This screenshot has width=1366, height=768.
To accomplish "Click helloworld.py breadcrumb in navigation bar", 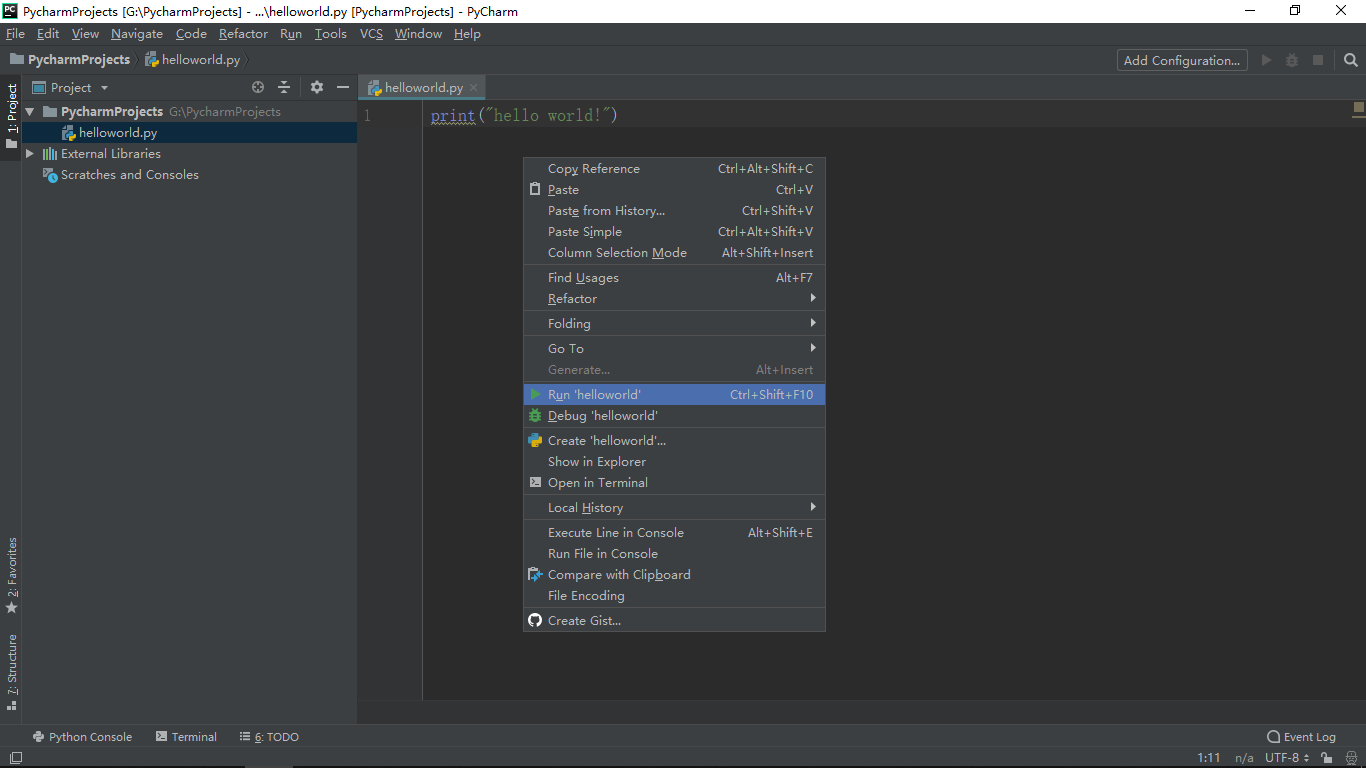I will click(193, 60).
